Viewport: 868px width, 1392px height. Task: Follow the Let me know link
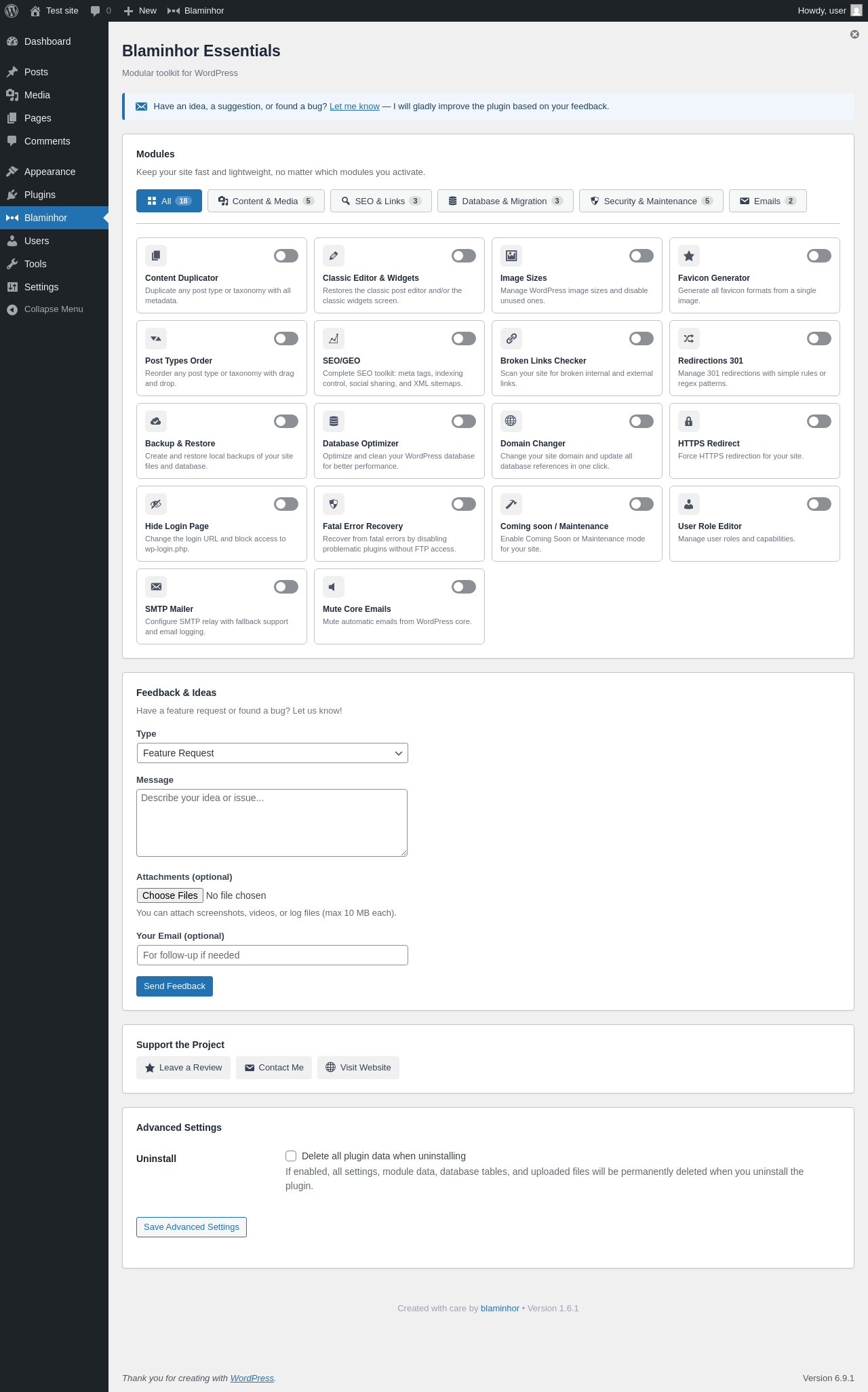355,107
